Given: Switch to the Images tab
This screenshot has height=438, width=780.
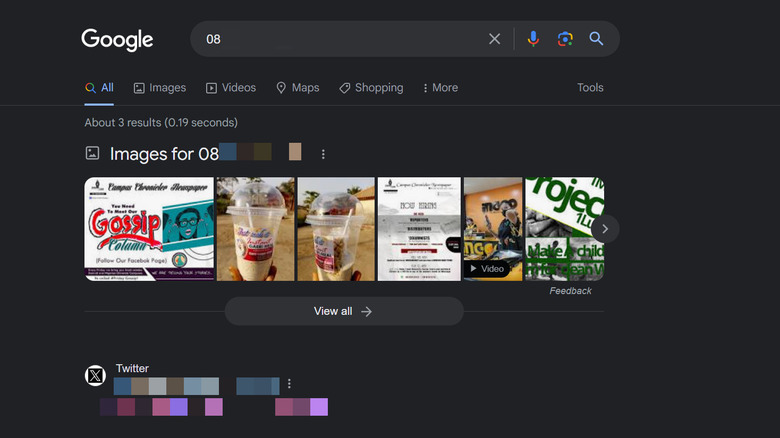Looking at the screenshot, I should (160, 88).
